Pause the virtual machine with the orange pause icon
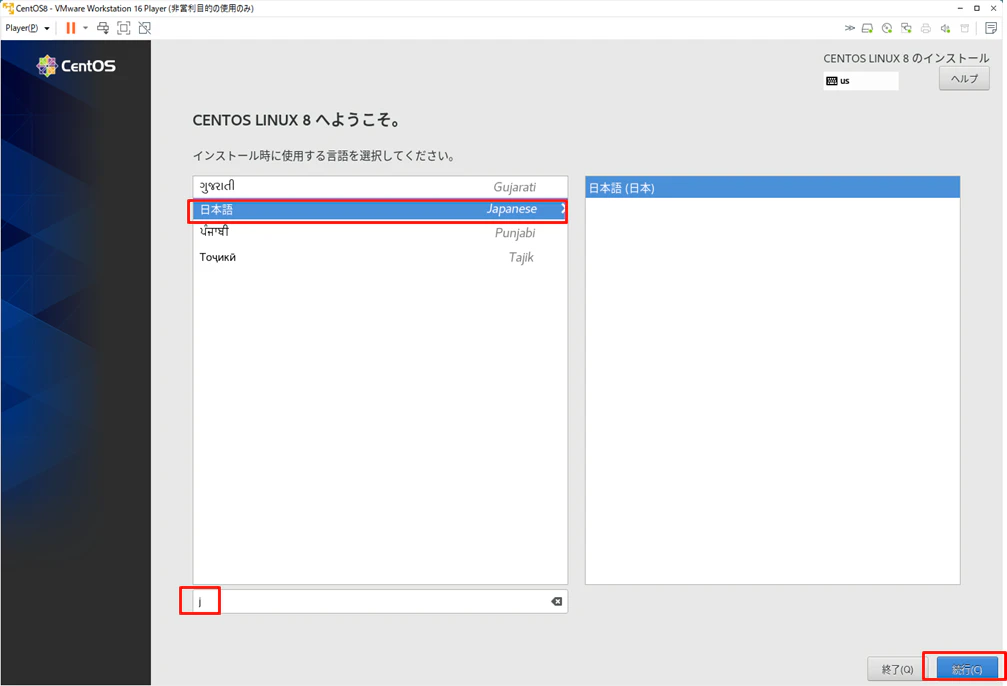1007x686 pixels. click(x=71, y=28)
